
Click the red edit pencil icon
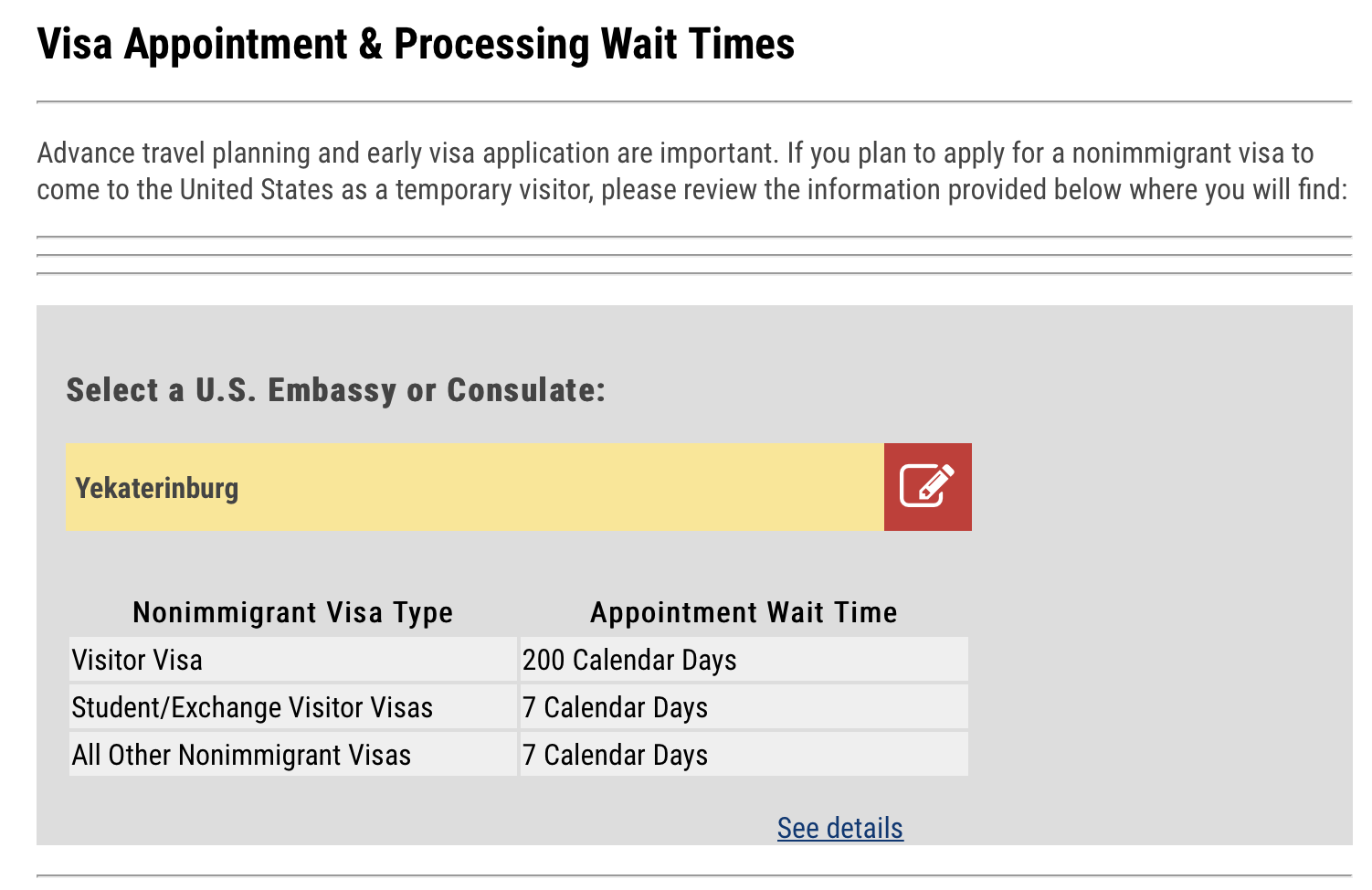click(x=927, y=487)
